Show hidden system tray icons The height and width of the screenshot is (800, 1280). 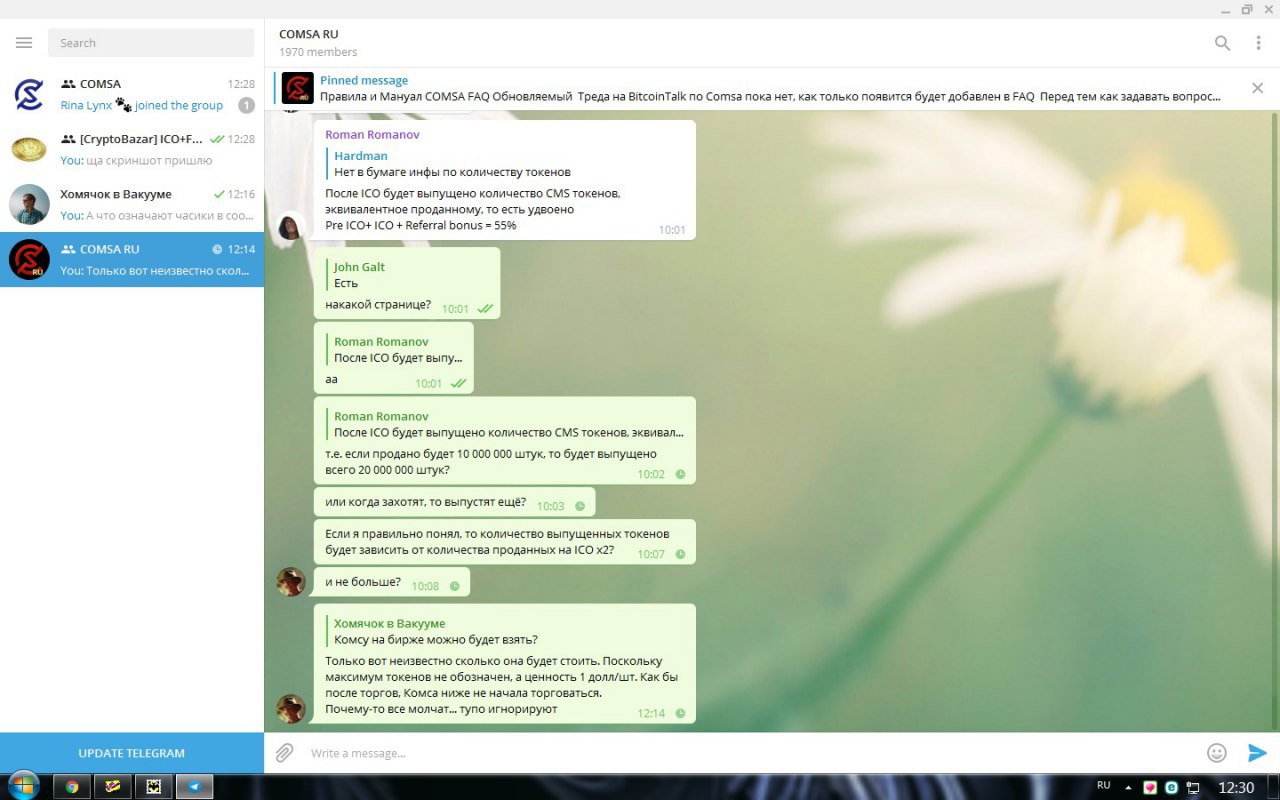[1129, 787]
